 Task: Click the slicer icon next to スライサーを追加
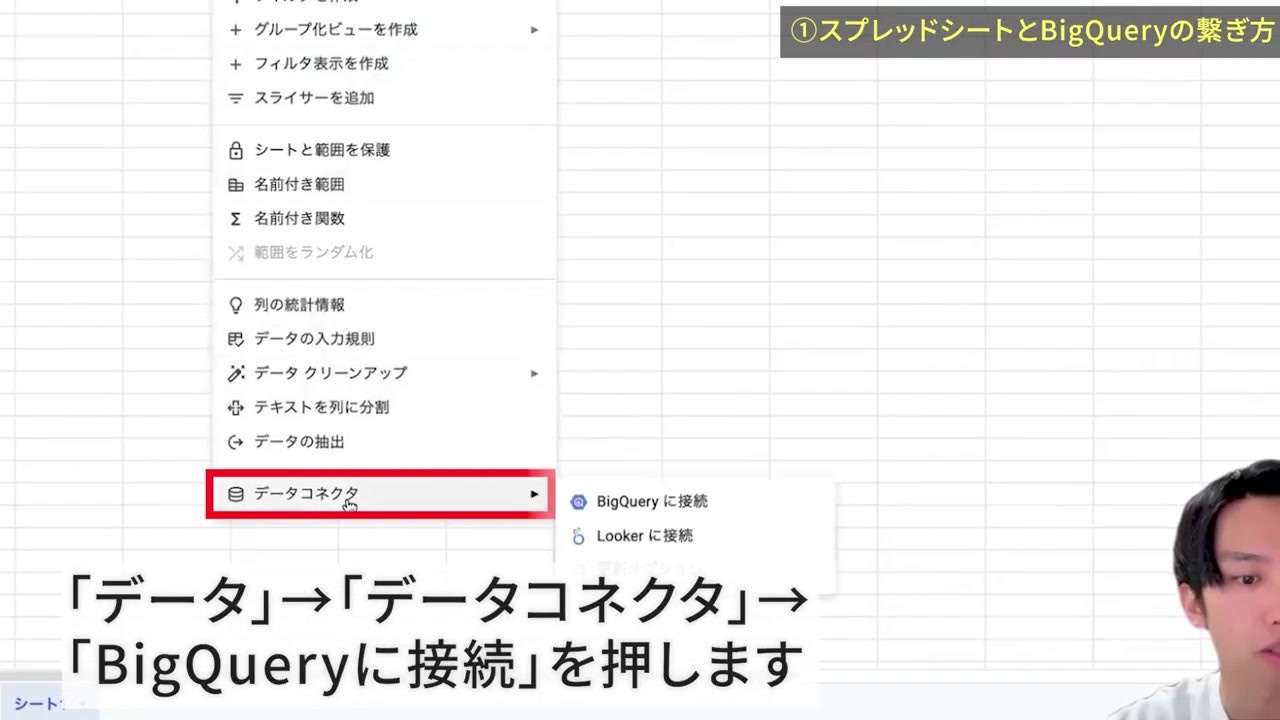pos(236,98)
